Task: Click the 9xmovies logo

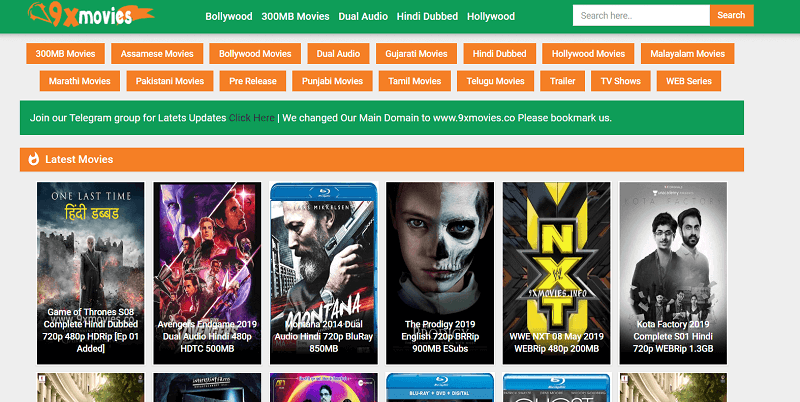Action: point(91,14)
